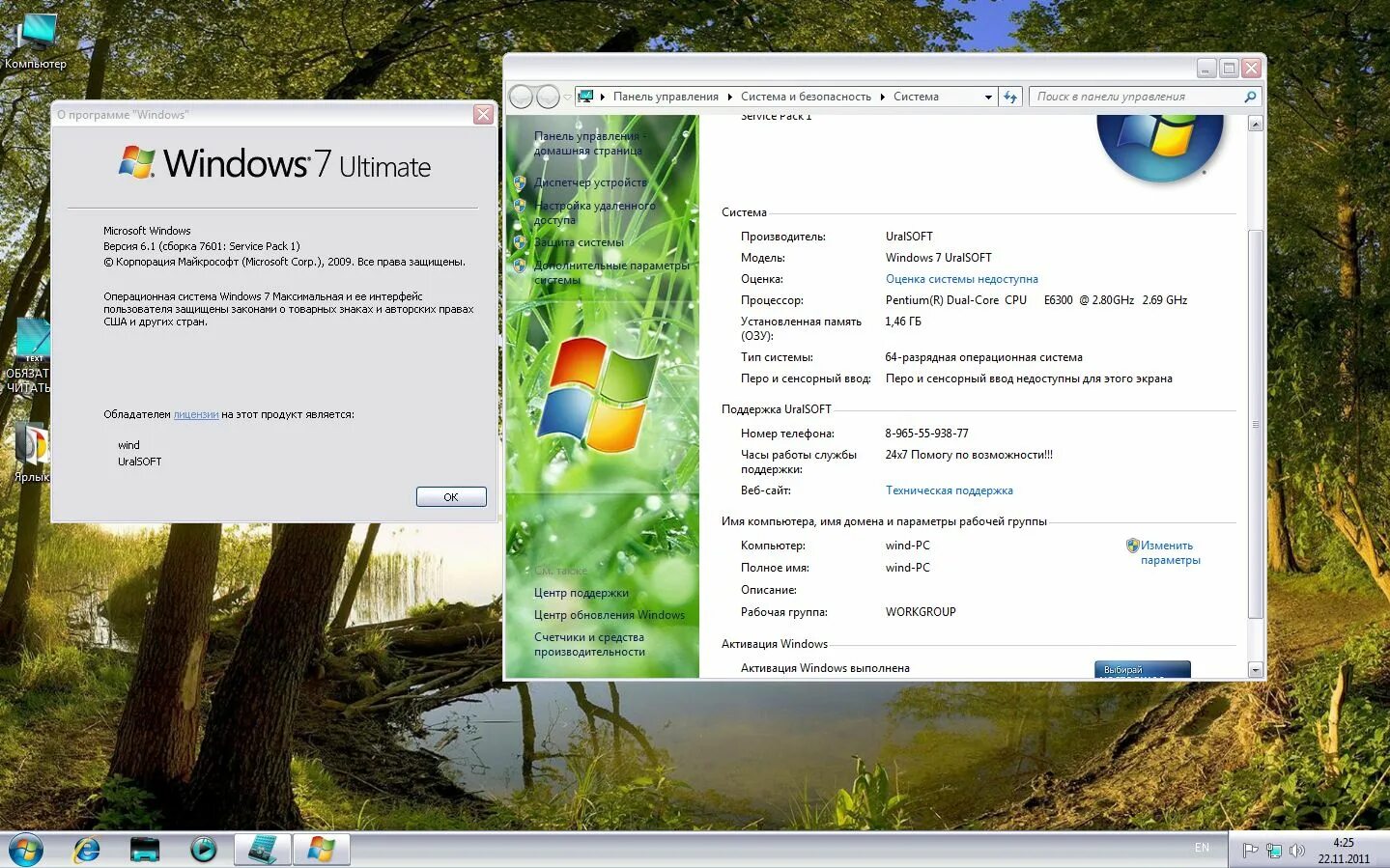Screen dimensions: 1390x868
Task: Select the Ярлык desktop shortcut icon
Action: 31,452
